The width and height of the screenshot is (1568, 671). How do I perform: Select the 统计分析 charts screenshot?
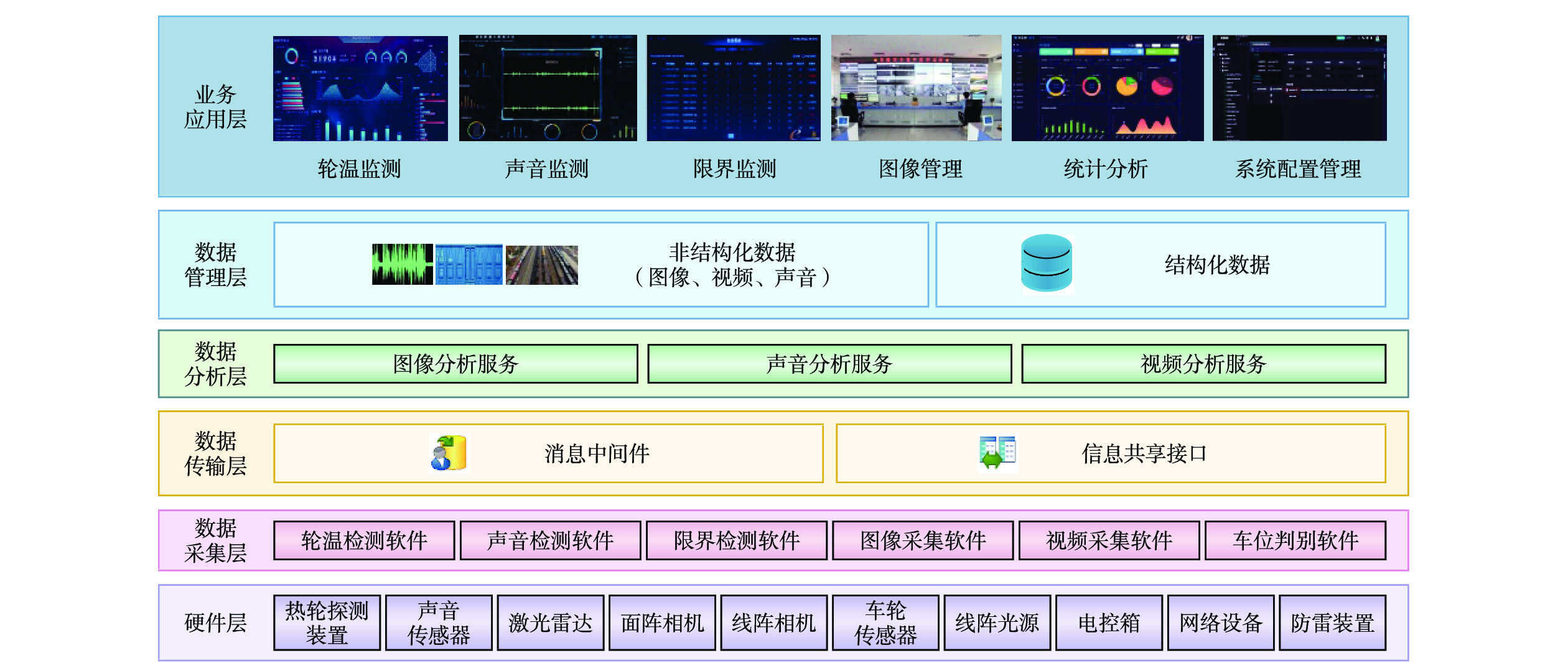1107,88
